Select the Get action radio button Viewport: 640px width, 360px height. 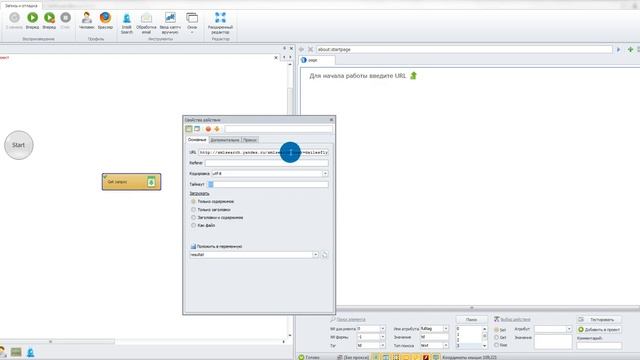(x=496, y=338)
